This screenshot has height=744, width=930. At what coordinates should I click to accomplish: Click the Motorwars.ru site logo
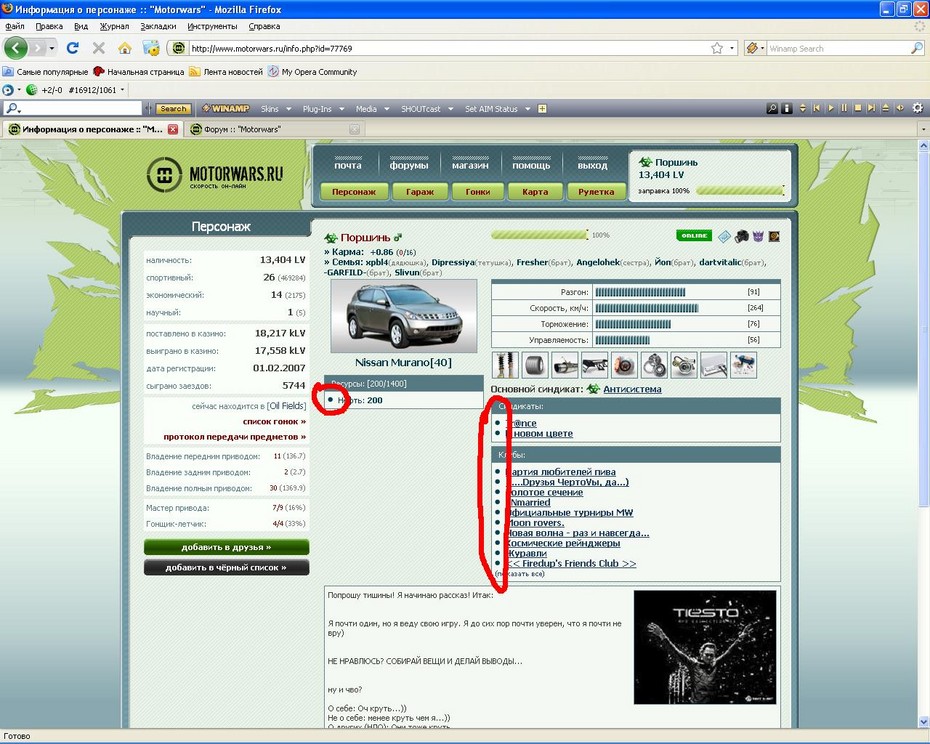pos(215,174)
